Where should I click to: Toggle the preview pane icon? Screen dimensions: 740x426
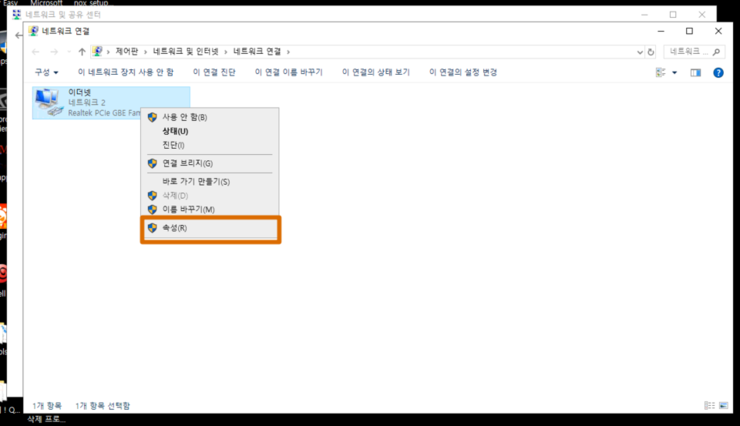(x=696, y=73)
